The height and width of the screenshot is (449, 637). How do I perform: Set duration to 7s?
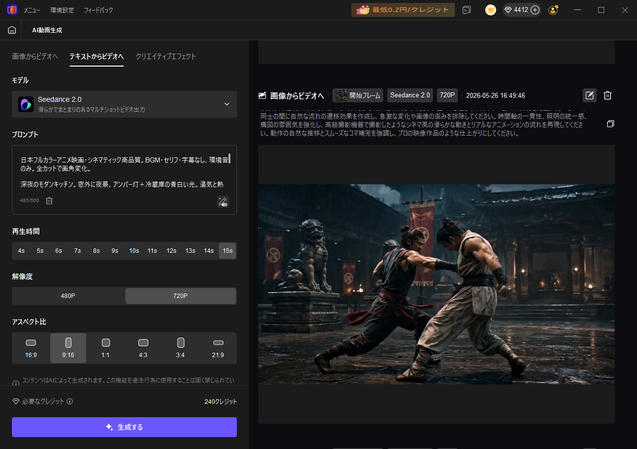[77, 251]
